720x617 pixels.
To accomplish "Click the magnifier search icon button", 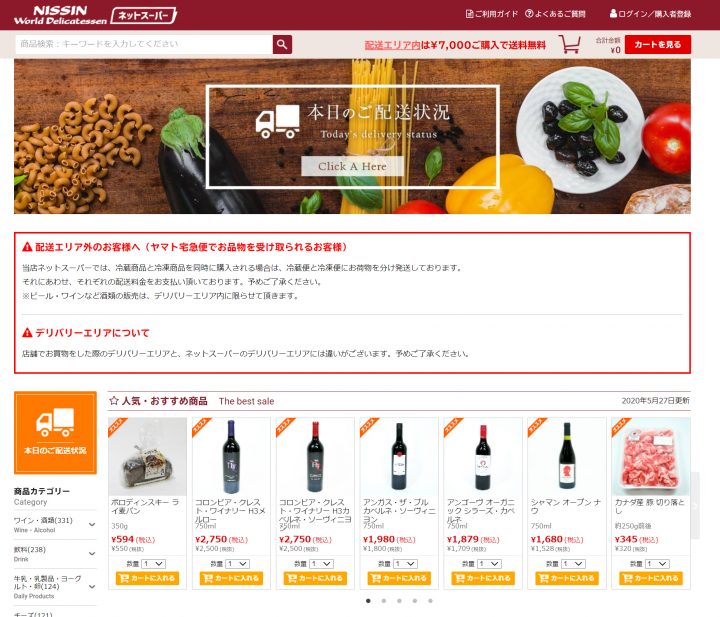I will (282, 45).
